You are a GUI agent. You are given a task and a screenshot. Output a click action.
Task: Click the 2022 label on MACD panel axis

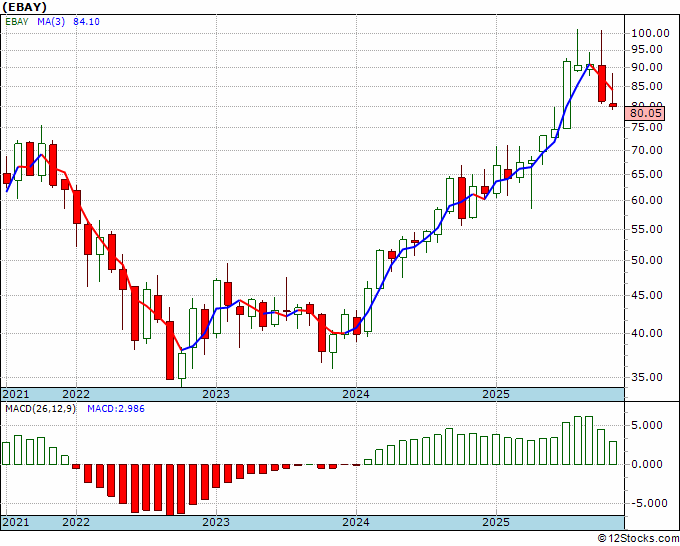76,522
